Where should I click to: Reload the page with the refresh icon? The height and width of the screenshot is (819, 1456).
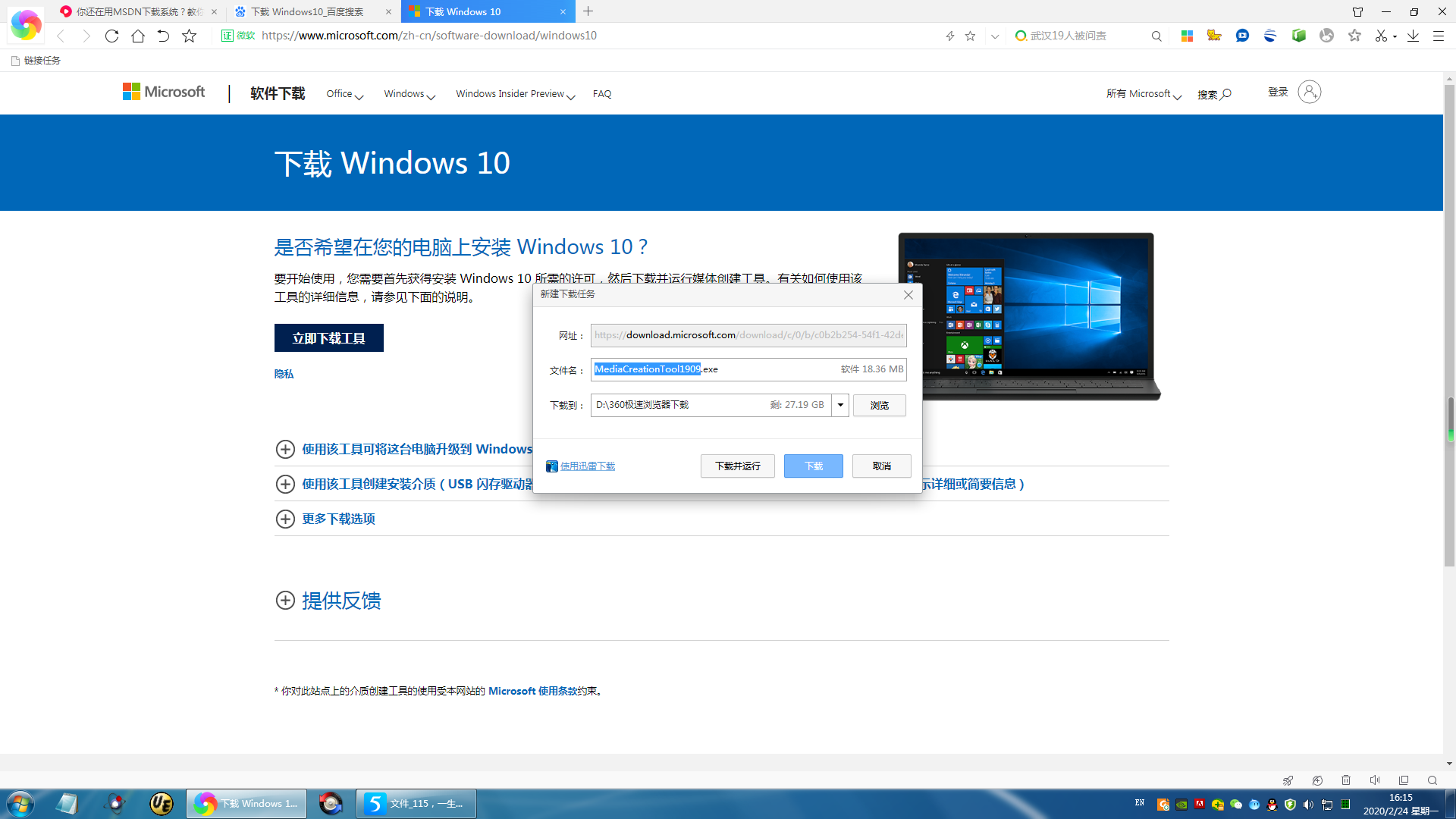[x=112, y=36]
